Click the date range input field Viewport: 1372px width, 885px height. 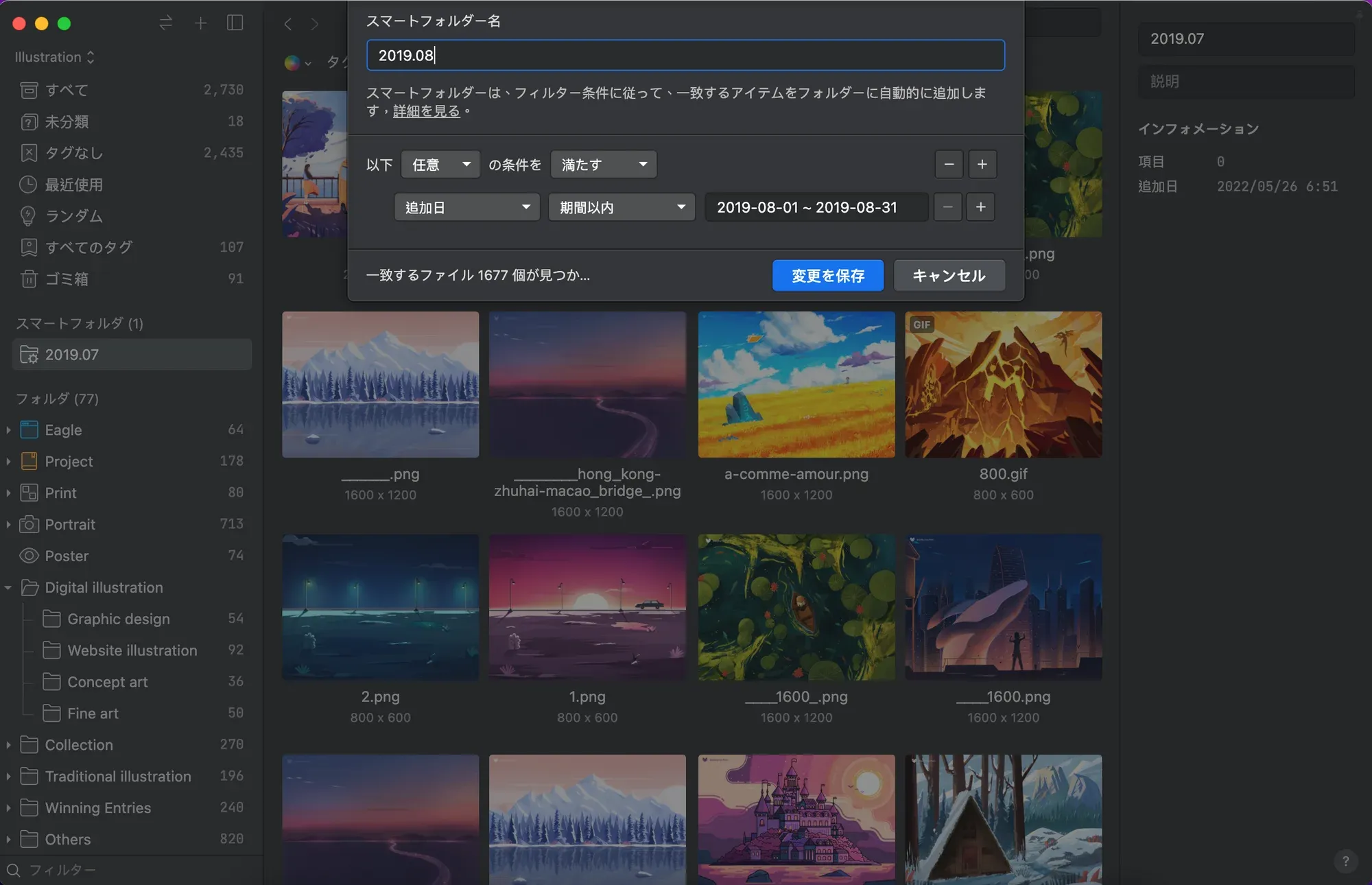[816, 207]
